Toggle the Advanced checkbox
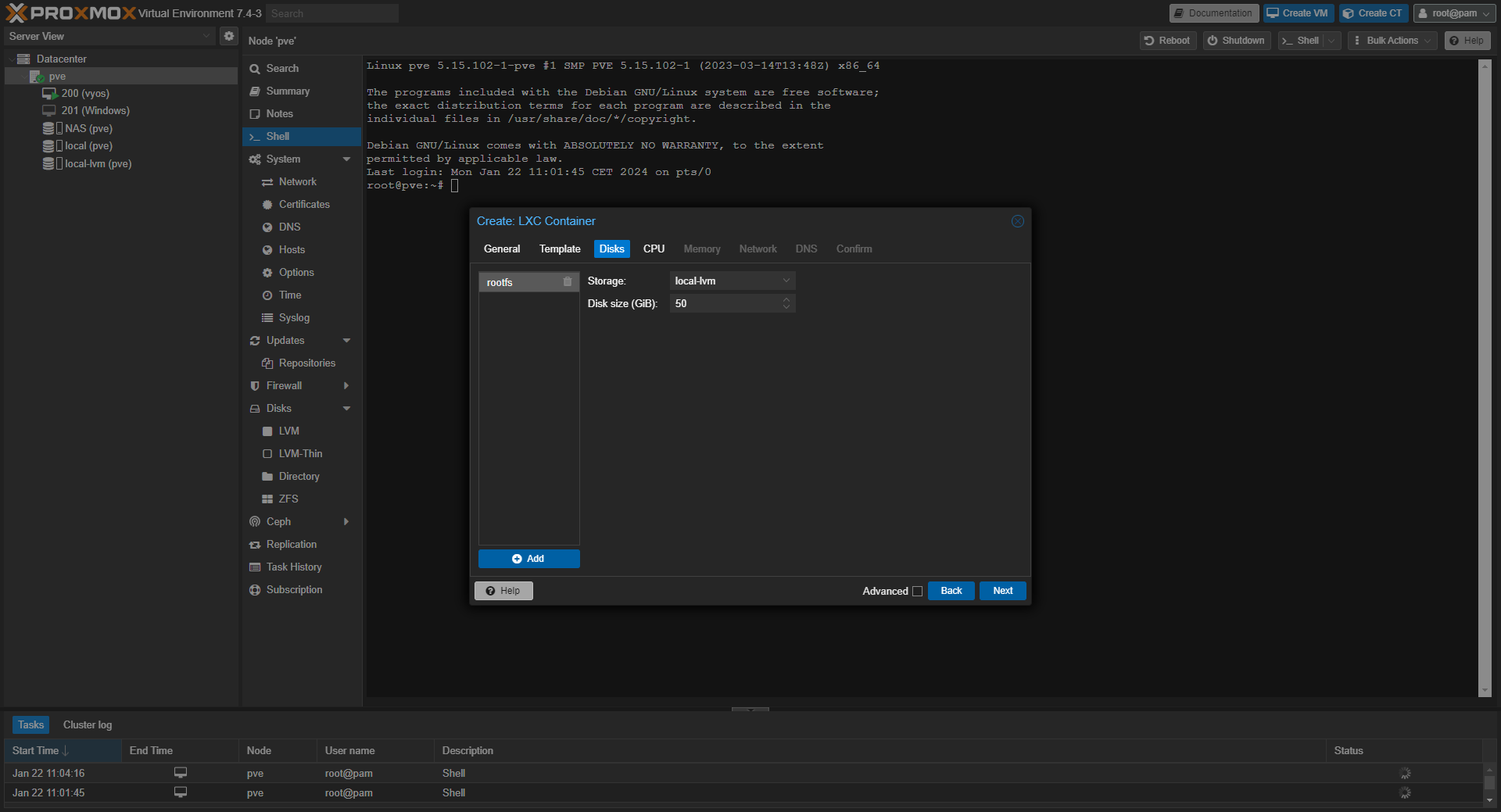 pos(918,592)
